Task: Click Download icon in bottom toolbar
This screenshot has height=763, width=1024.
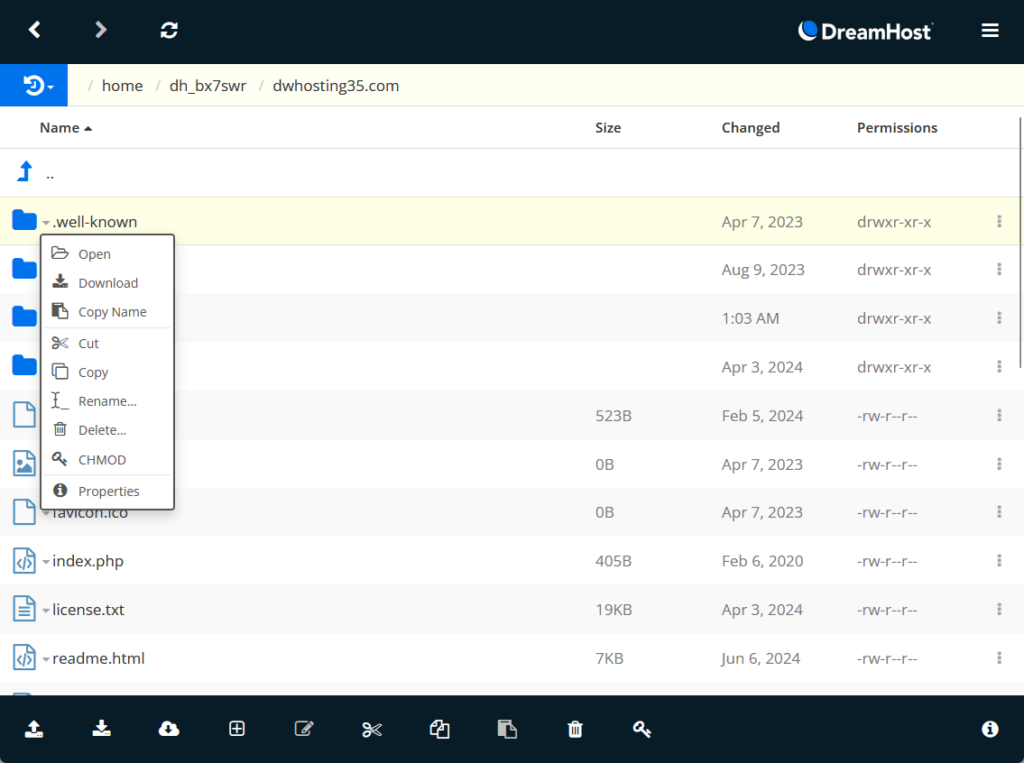Action: click(x=101, y=728)
